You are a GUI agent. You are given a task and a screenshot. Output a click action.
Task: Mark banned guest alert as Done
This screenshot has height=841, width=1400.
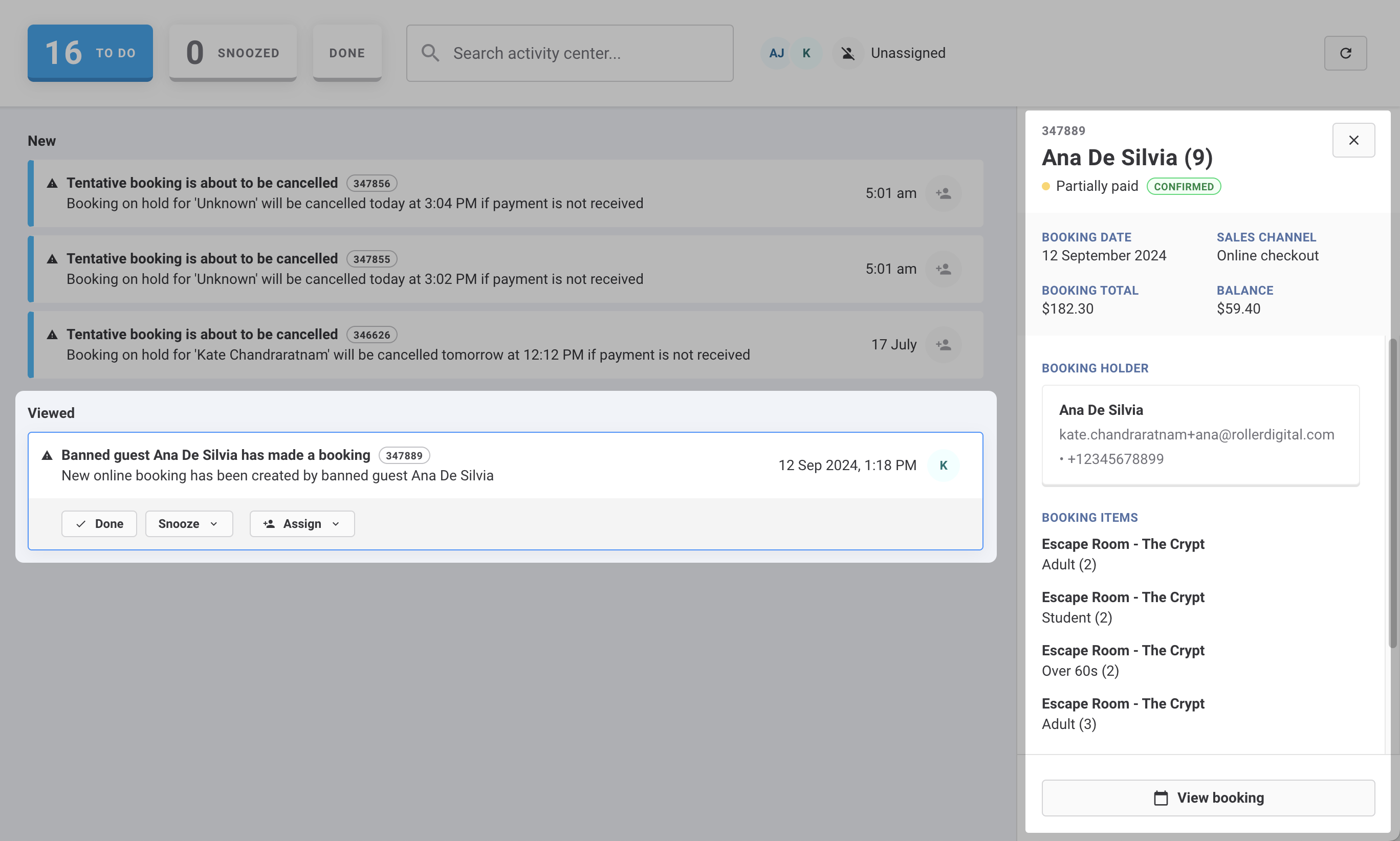(x=99, y=524)
